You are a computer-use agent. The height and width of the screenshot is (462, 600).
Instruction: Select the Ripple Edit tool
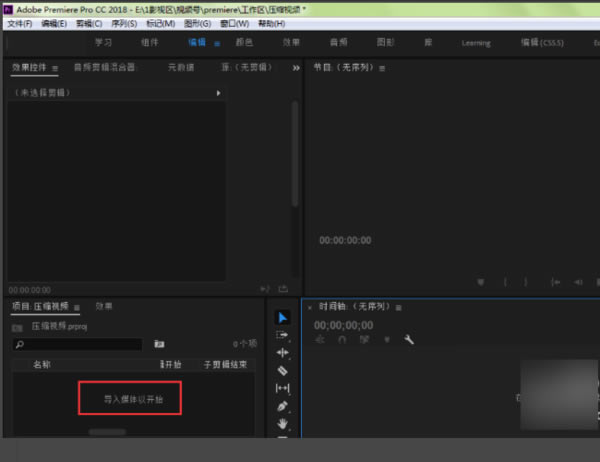282,352
